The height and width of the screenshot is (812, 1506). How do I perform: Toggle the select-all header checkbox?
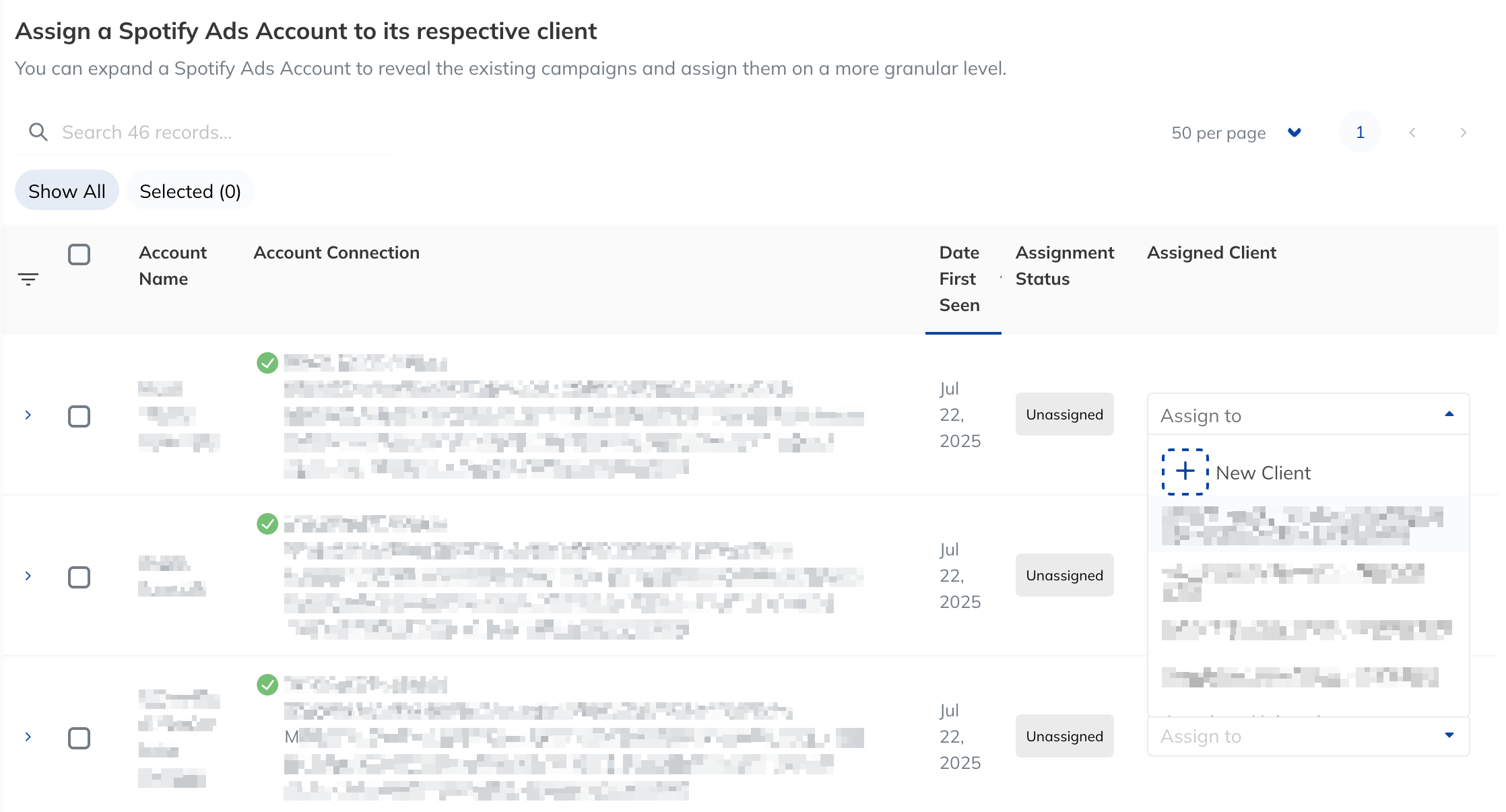(x=79, y=255)
